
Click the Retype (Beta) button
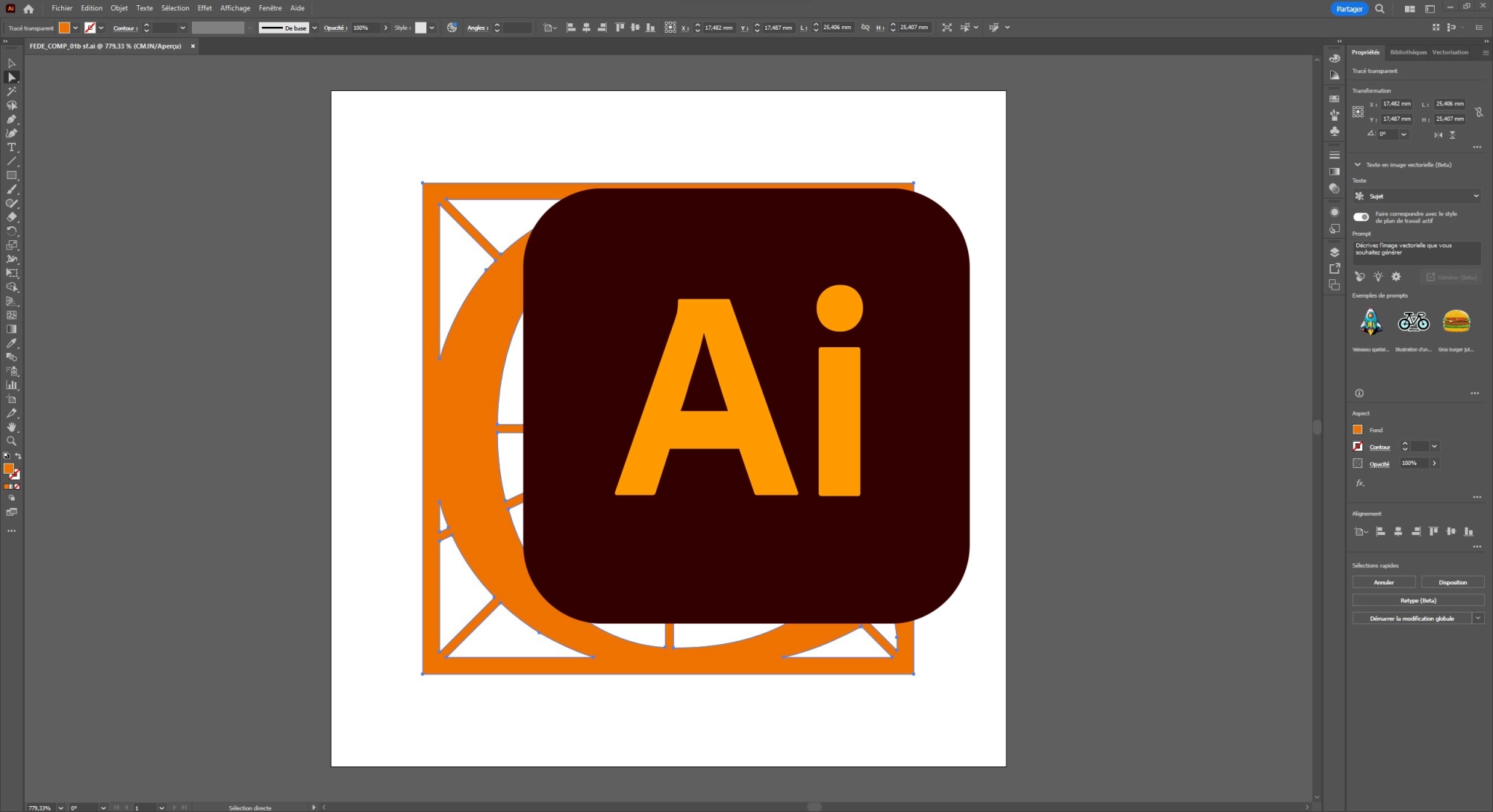[x=1418, y=601]
